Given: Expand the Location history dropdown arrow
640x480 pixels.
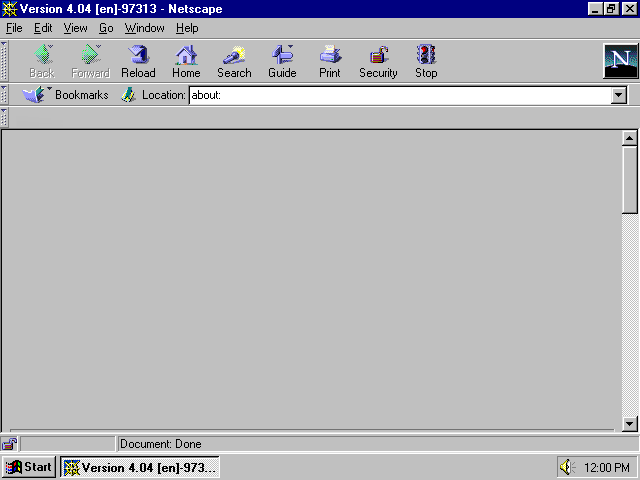Looking at the screenshot, I should 619,95.
